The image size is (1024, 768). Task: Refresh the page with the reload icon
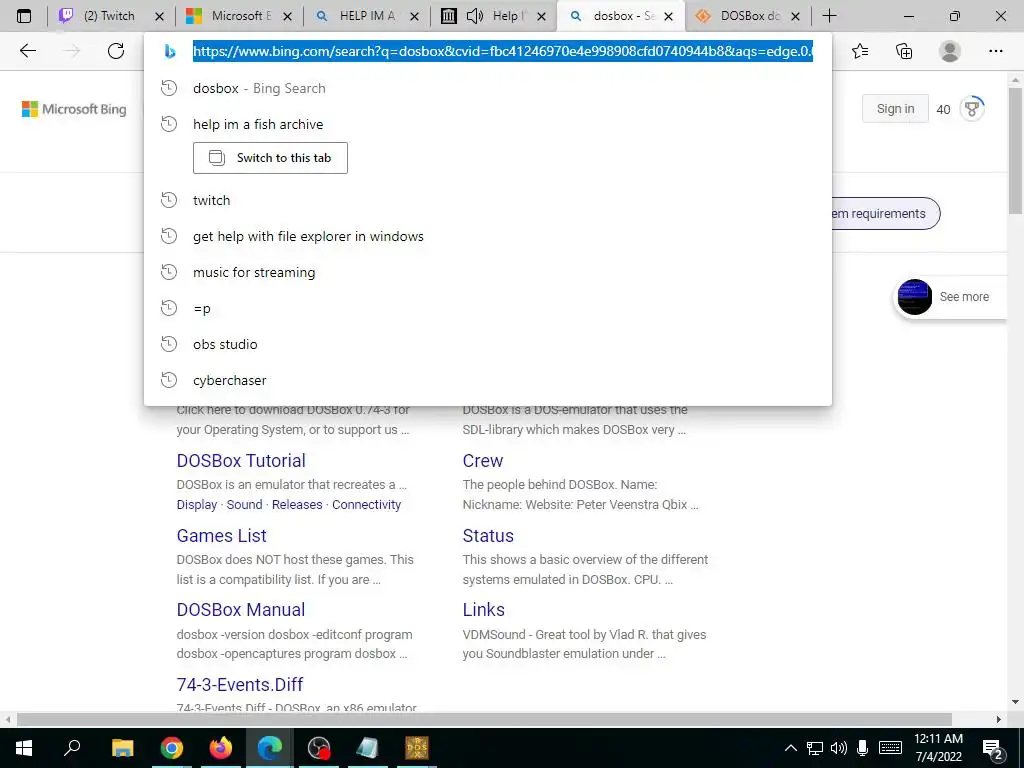pos(116,51)
